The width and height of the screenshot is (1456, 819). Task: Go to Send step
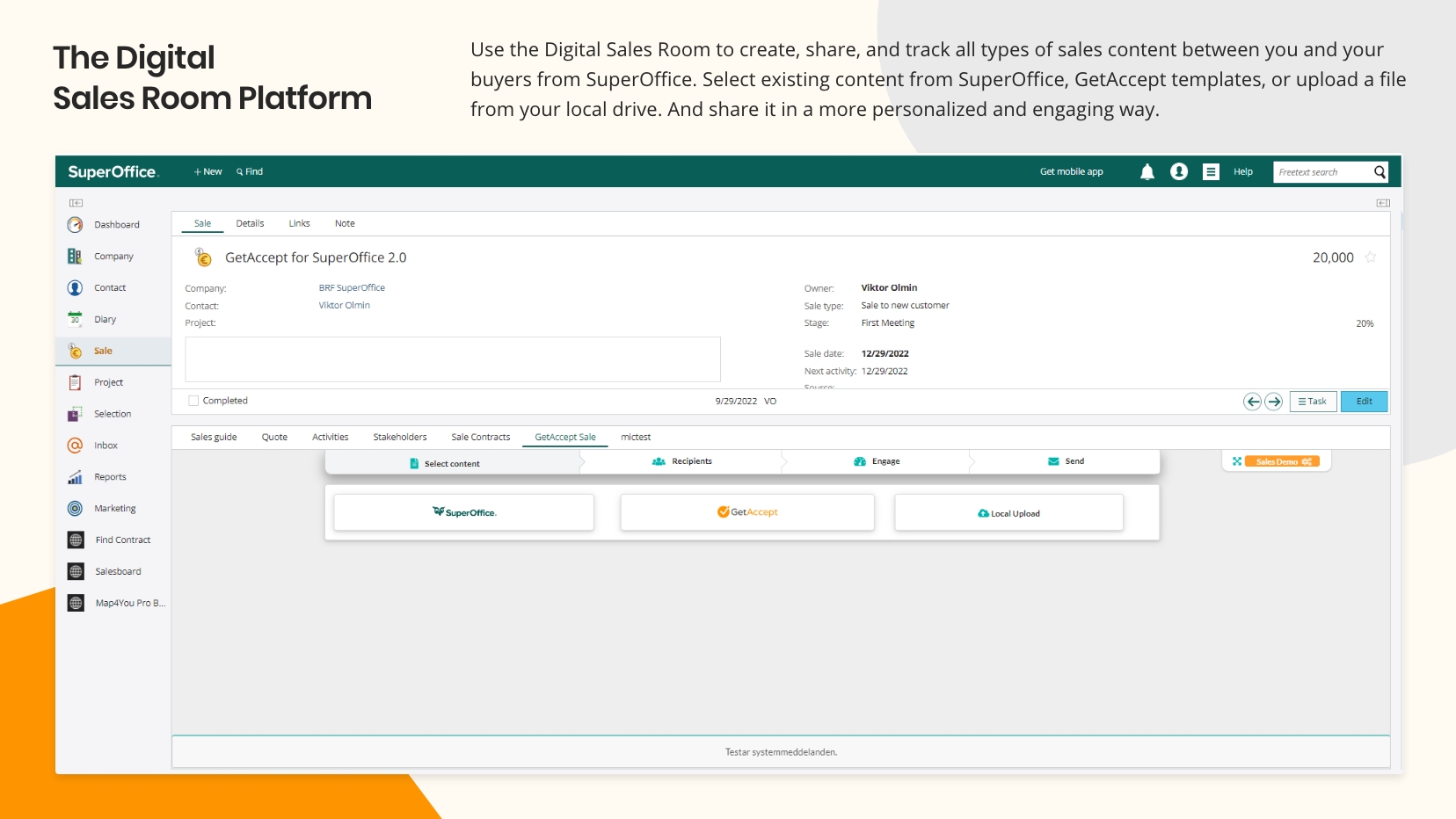click(1066, 461)
